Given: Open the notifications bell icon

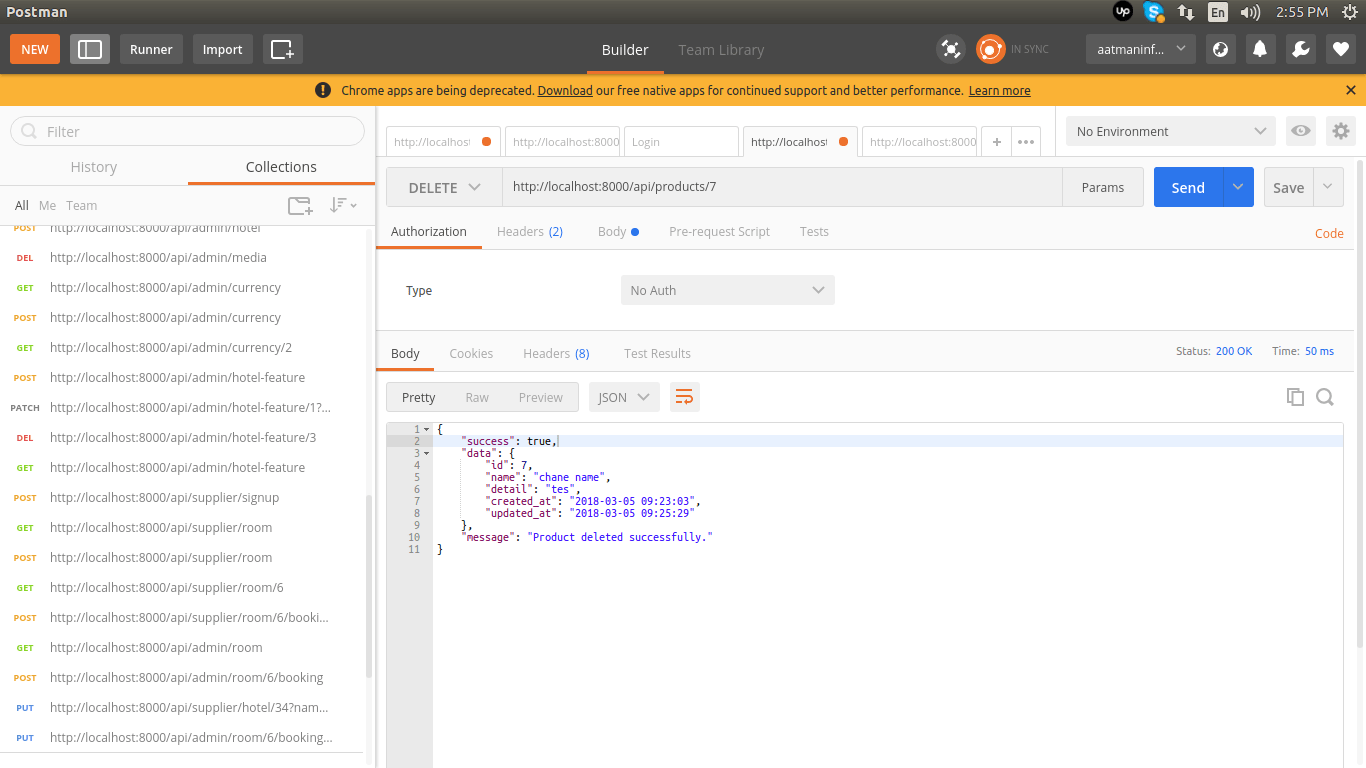Looking at the screenshot, I should point(1260,49).
